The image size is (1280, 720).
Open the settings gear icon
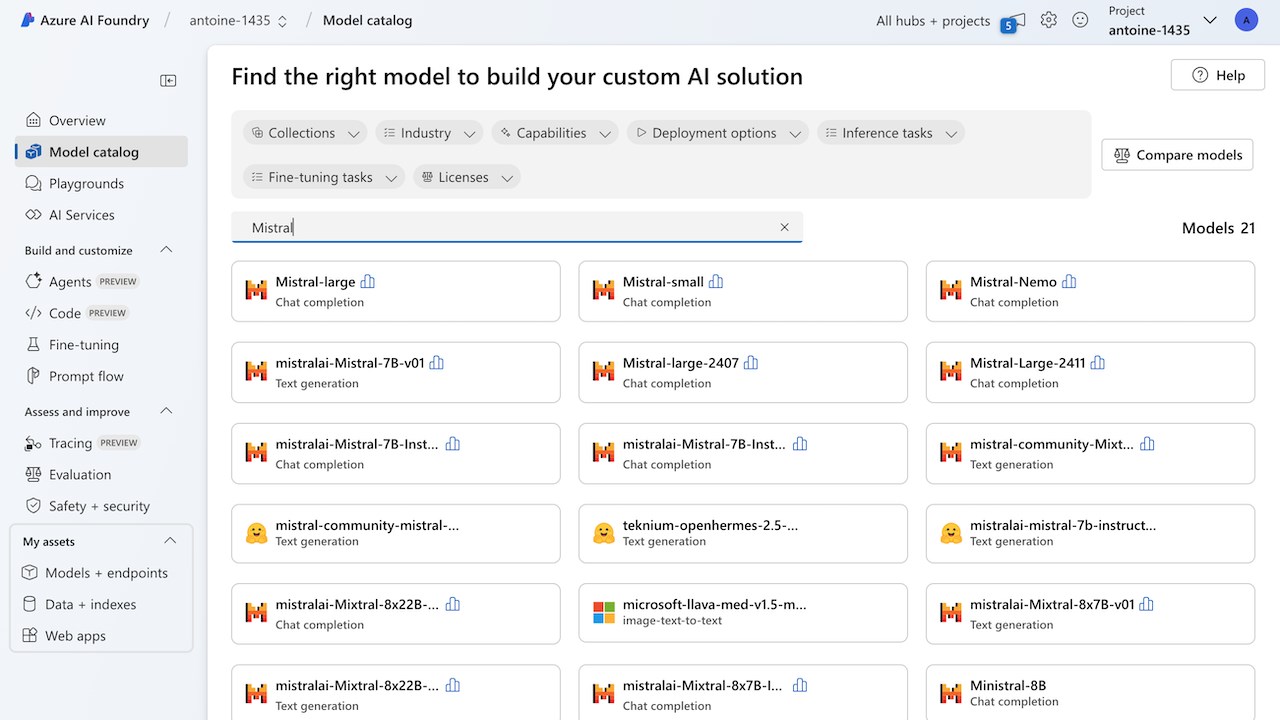tap(1048, 20)
